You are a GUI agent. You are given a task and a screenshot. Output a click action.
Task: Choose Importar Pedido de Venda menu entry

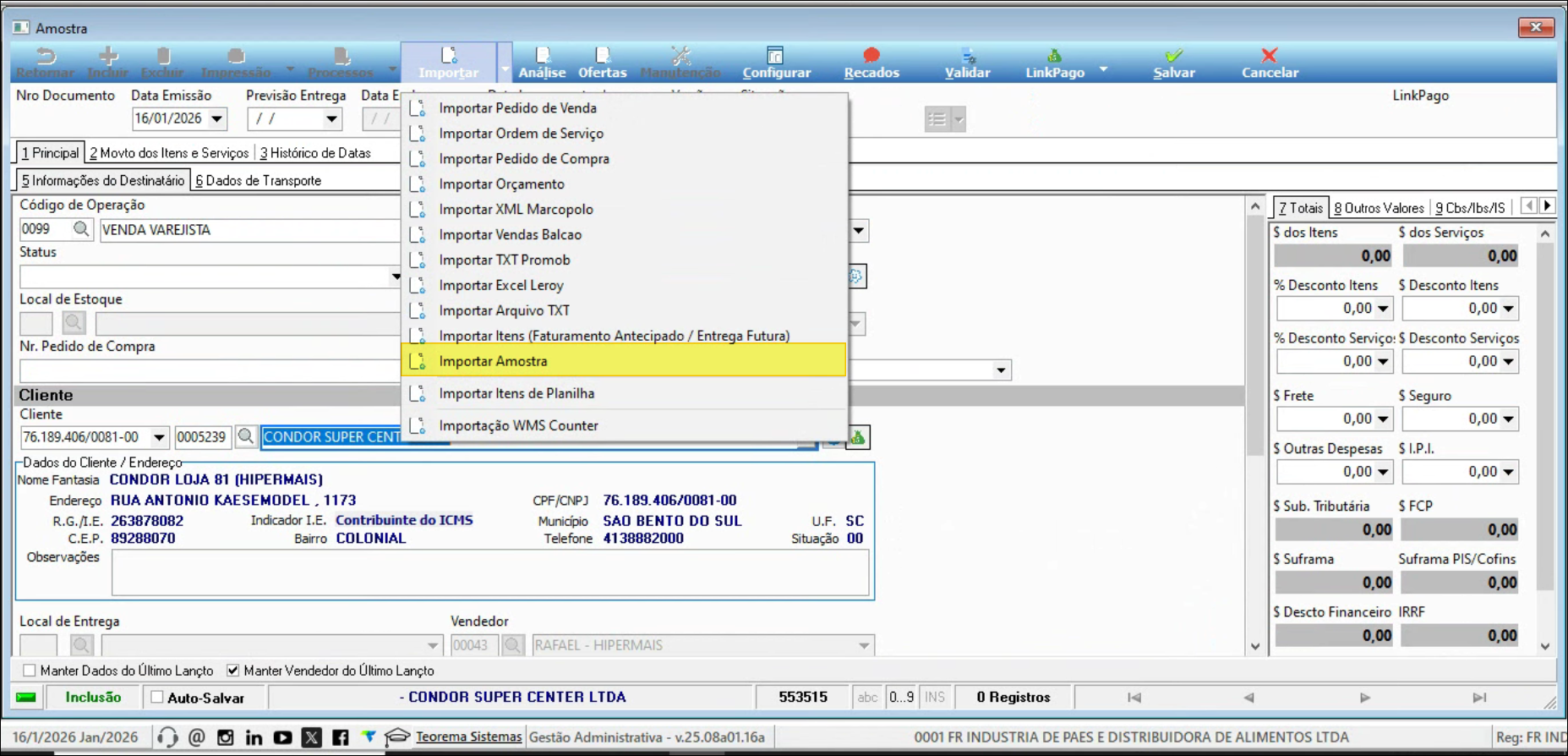(517, 108)
